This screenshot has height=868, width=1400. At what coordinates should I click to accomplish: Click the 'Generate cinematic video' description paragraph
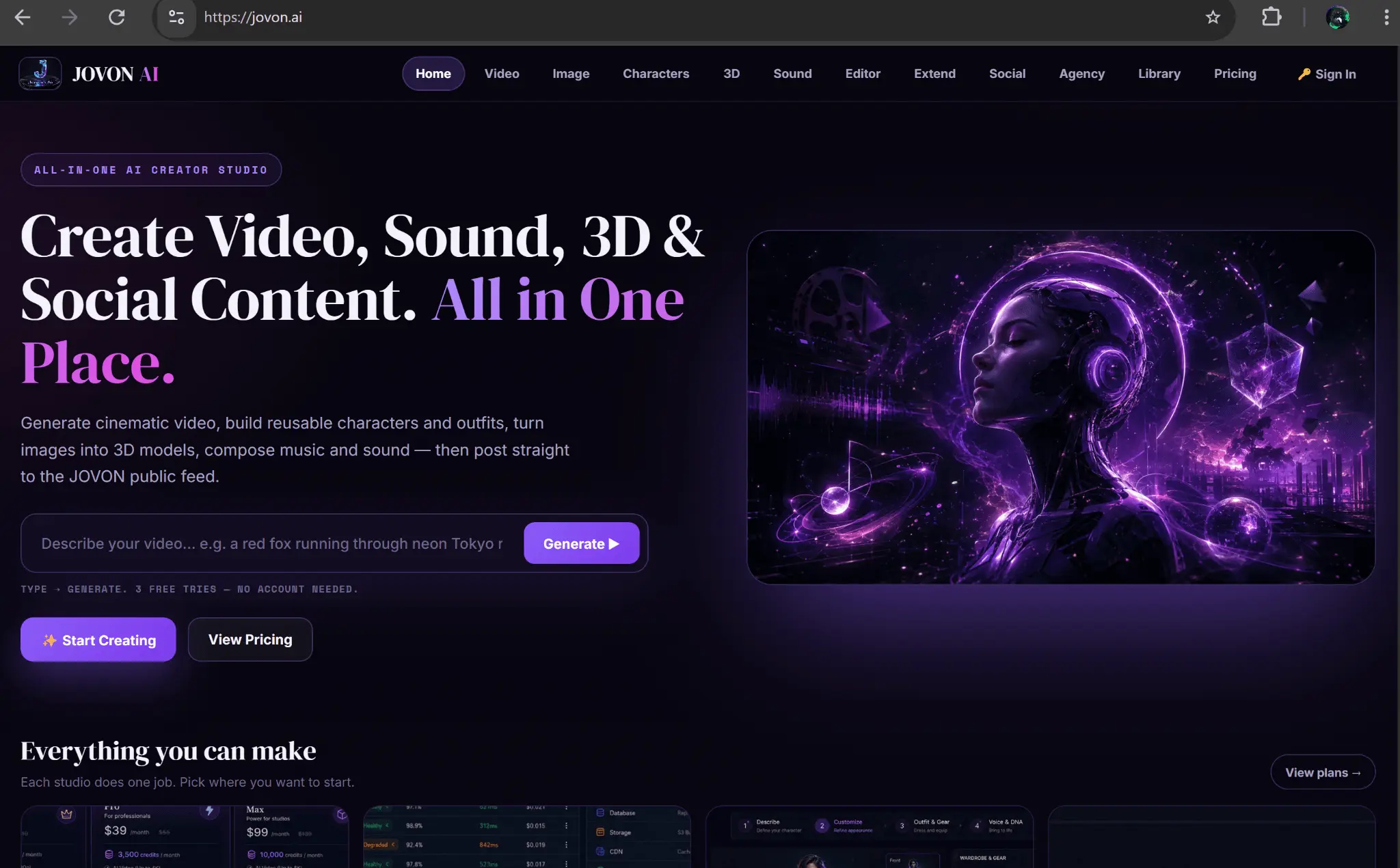pos(295,450)
